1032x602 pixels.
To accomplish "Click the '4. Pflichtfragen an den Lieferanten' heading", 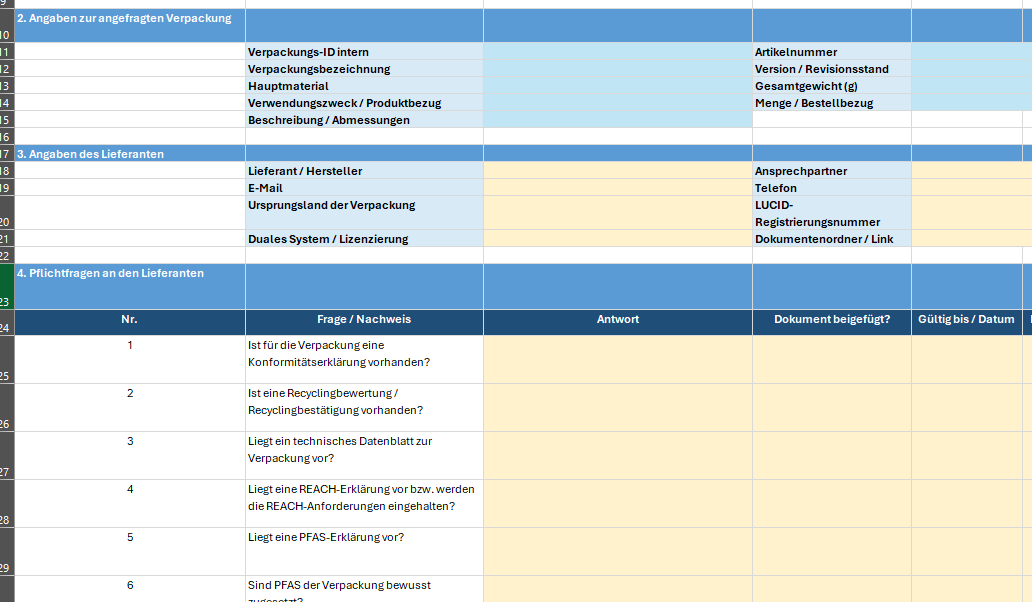I will 111,273.
